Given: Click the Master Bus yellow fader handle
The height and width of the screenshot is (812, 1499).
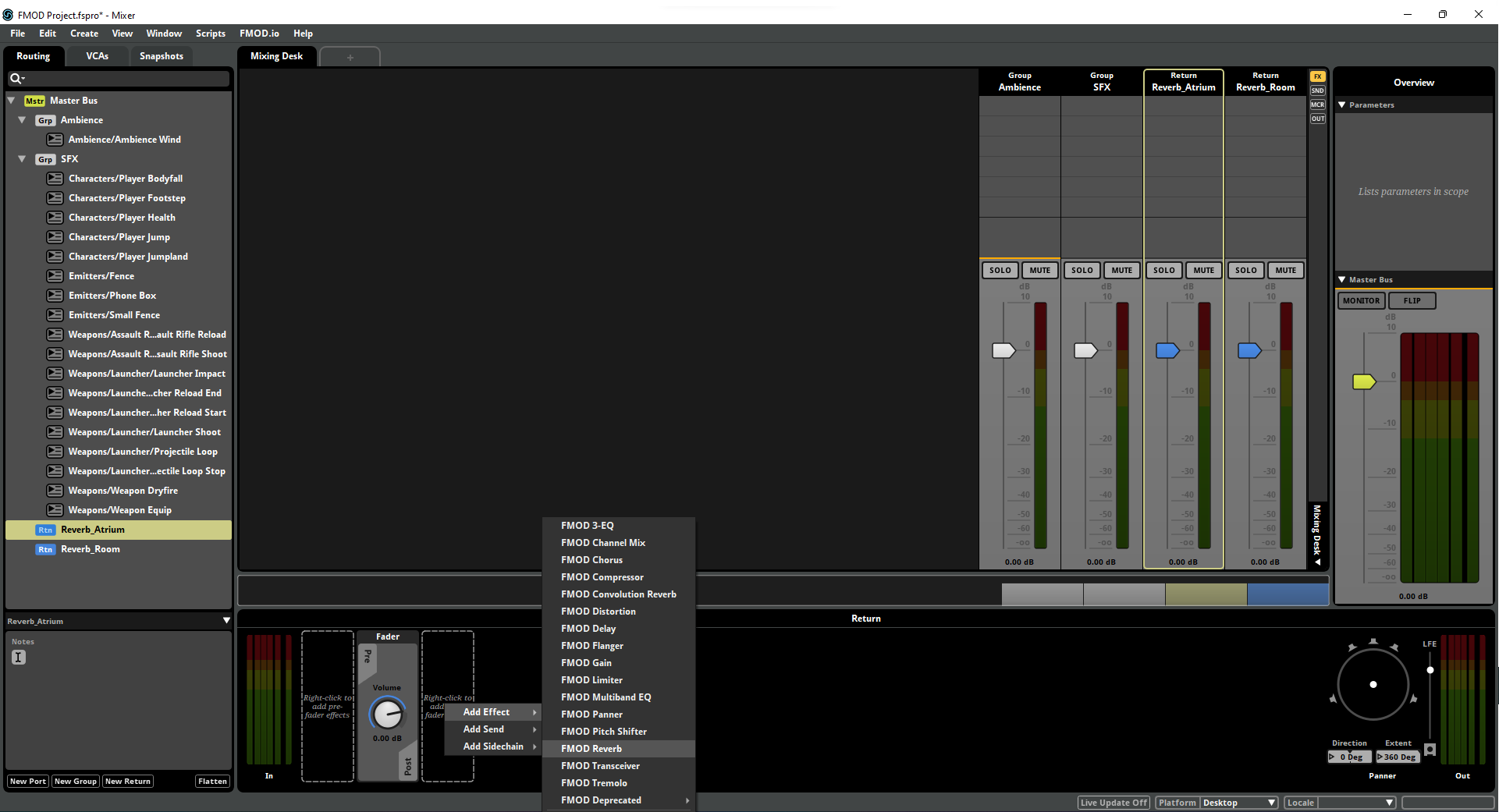Looking at the screenshot, I should tap(1364, 381).
